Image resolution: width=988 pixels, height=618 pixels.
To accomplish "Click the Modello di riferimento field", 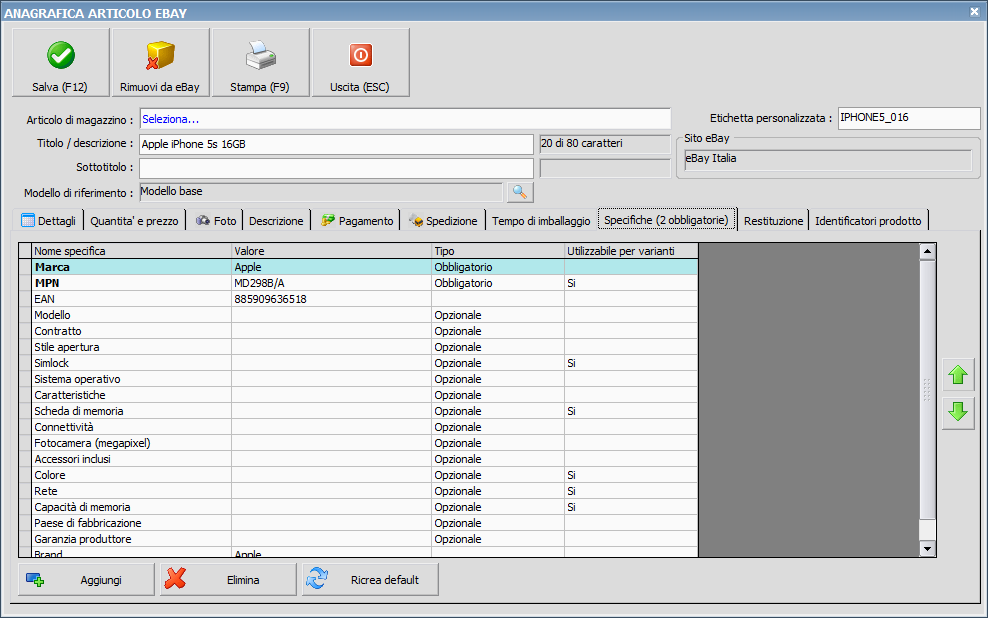I will click(x=321, y=192).
